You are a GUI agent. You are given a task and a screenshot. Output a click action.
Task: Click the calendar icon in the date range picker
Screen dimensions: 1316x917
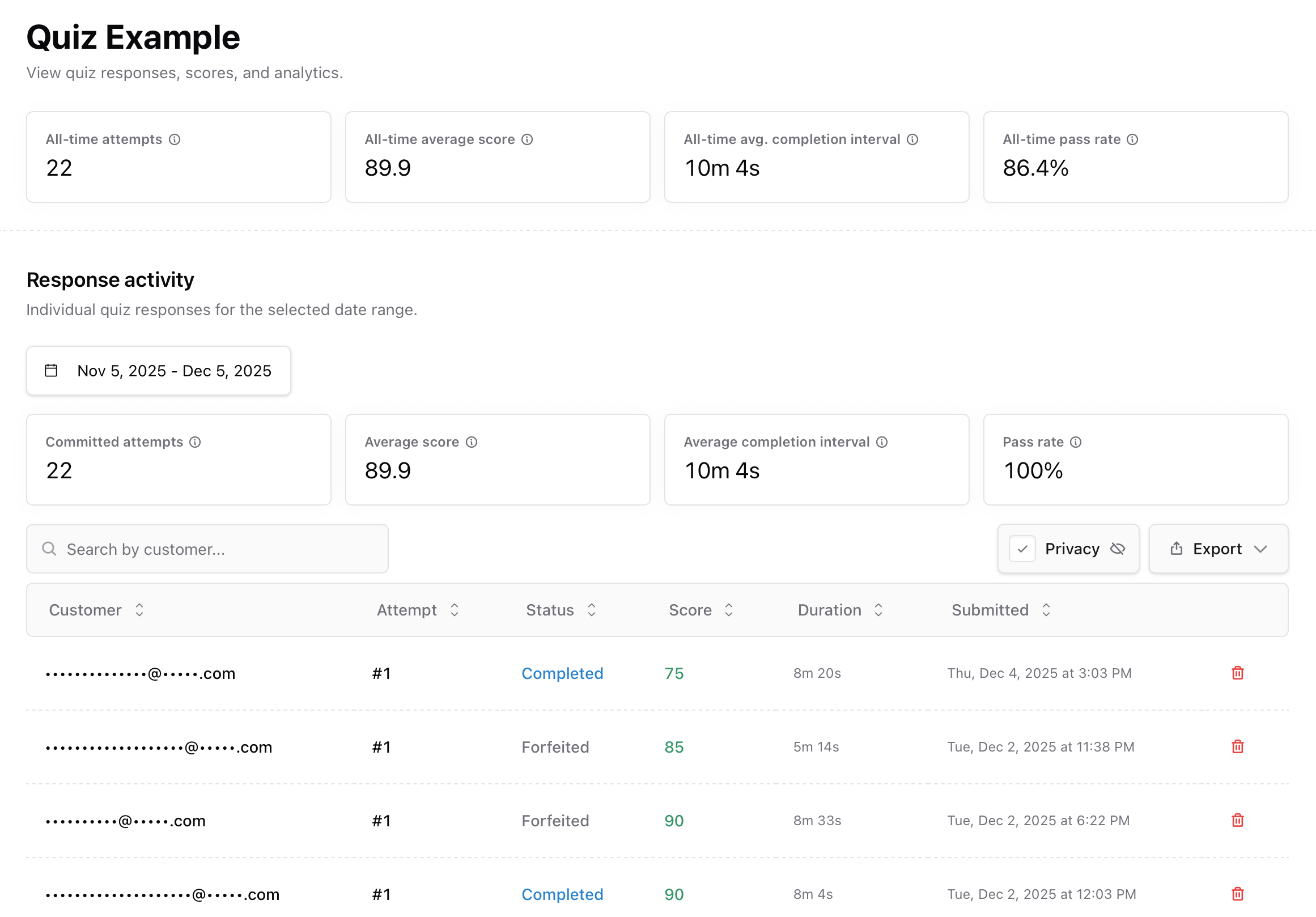point(50,370)
